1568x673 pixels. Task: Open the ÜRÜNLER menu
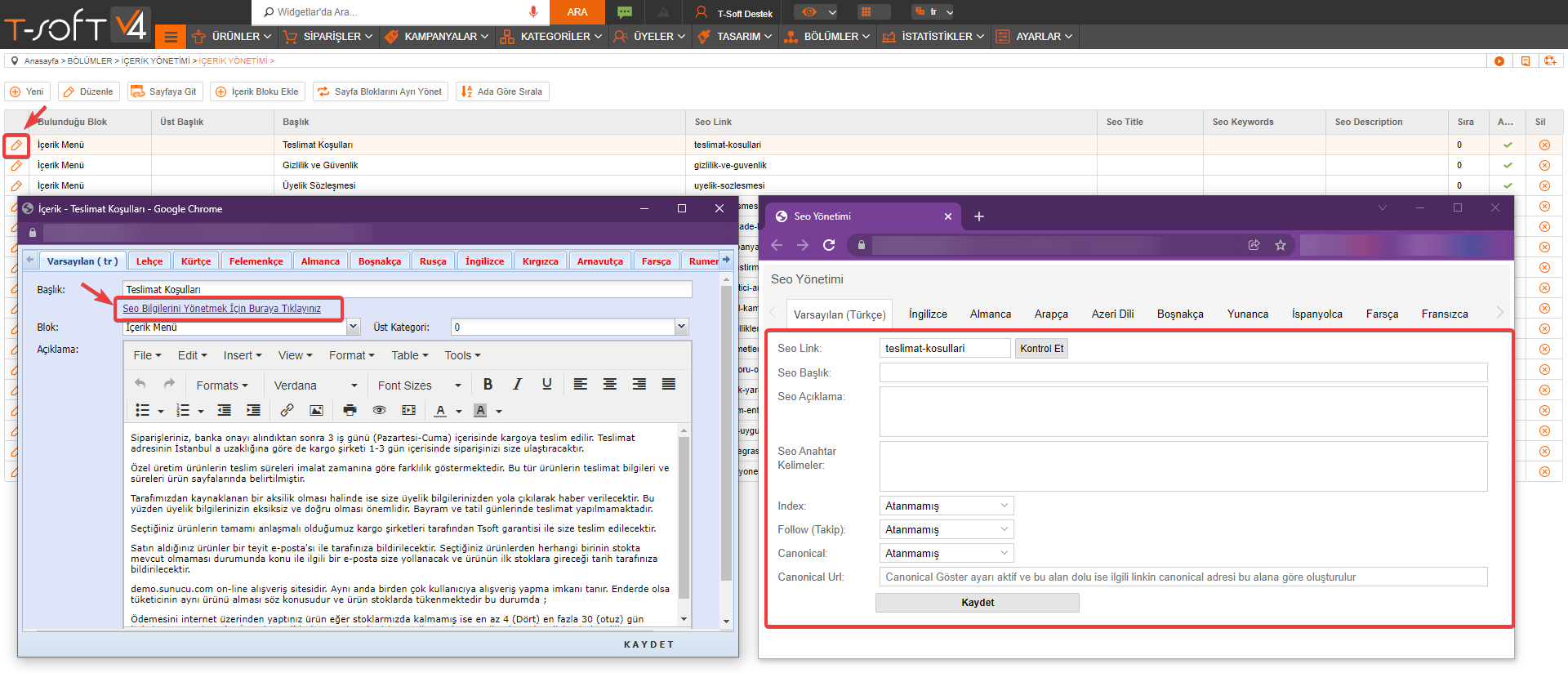[231, 37]
